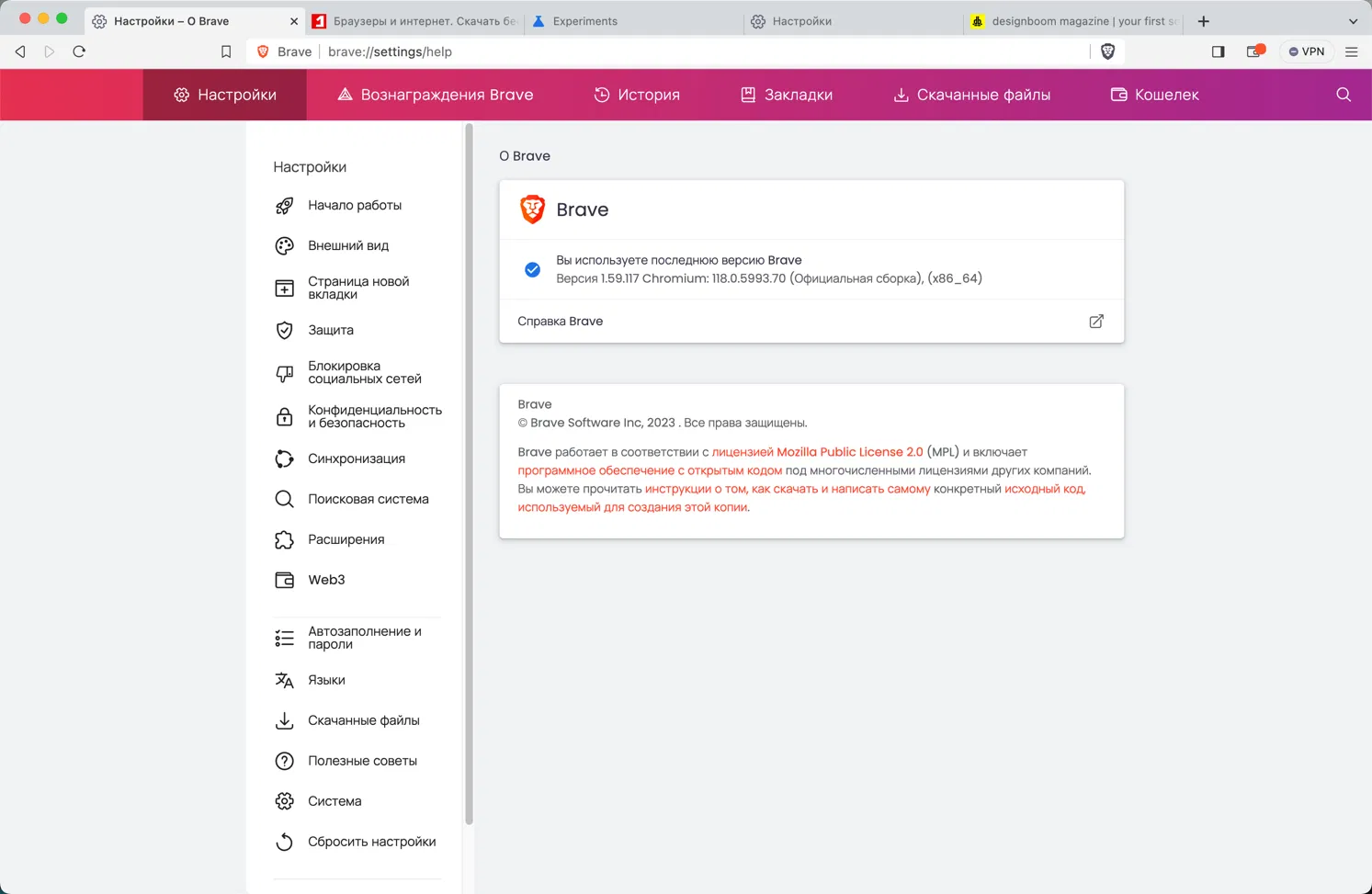
Task: Click the shield icon for 'Защита'
Action: (285, 331)
